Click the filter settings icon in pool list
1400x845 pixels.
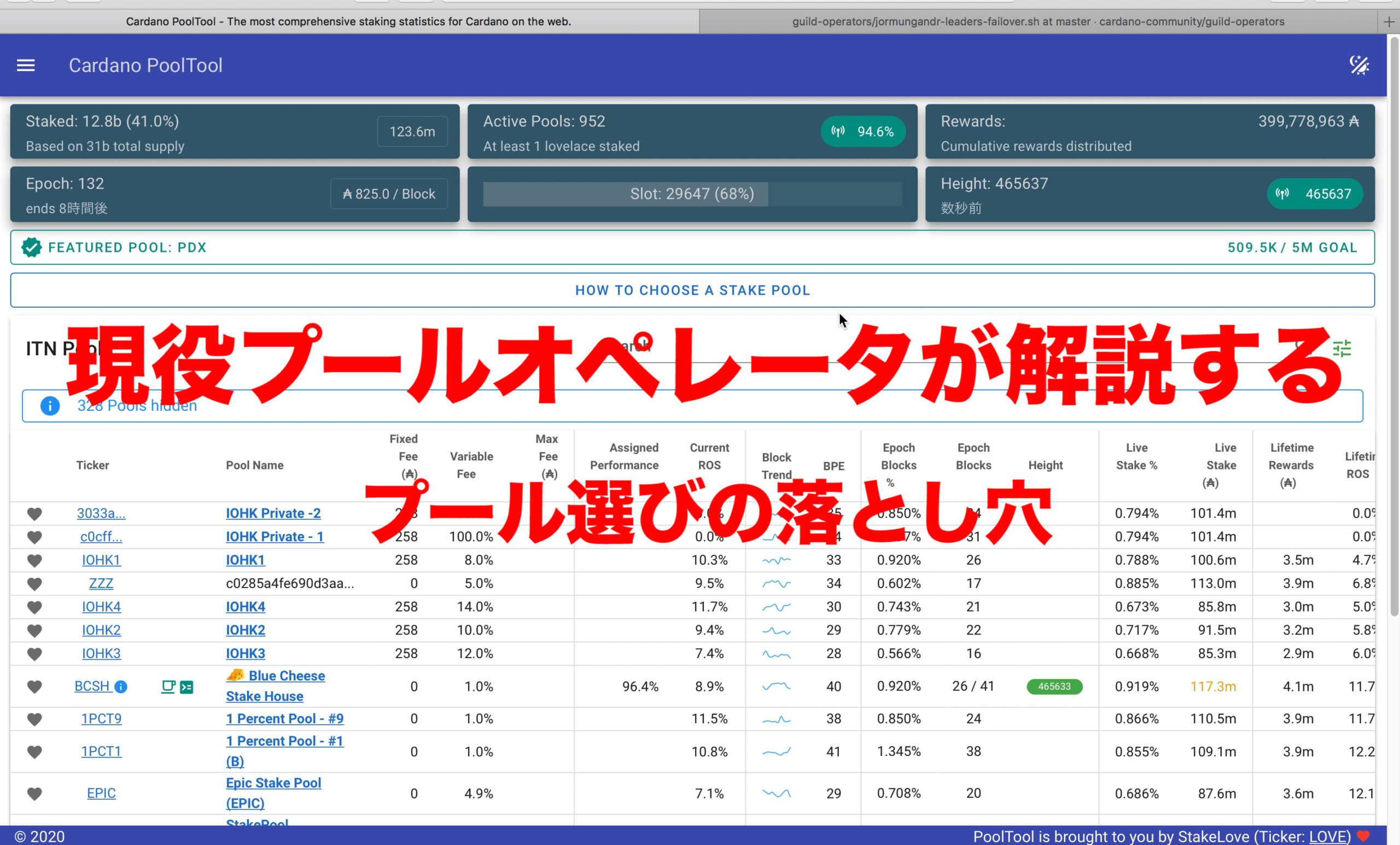(x=1341, y=348)
